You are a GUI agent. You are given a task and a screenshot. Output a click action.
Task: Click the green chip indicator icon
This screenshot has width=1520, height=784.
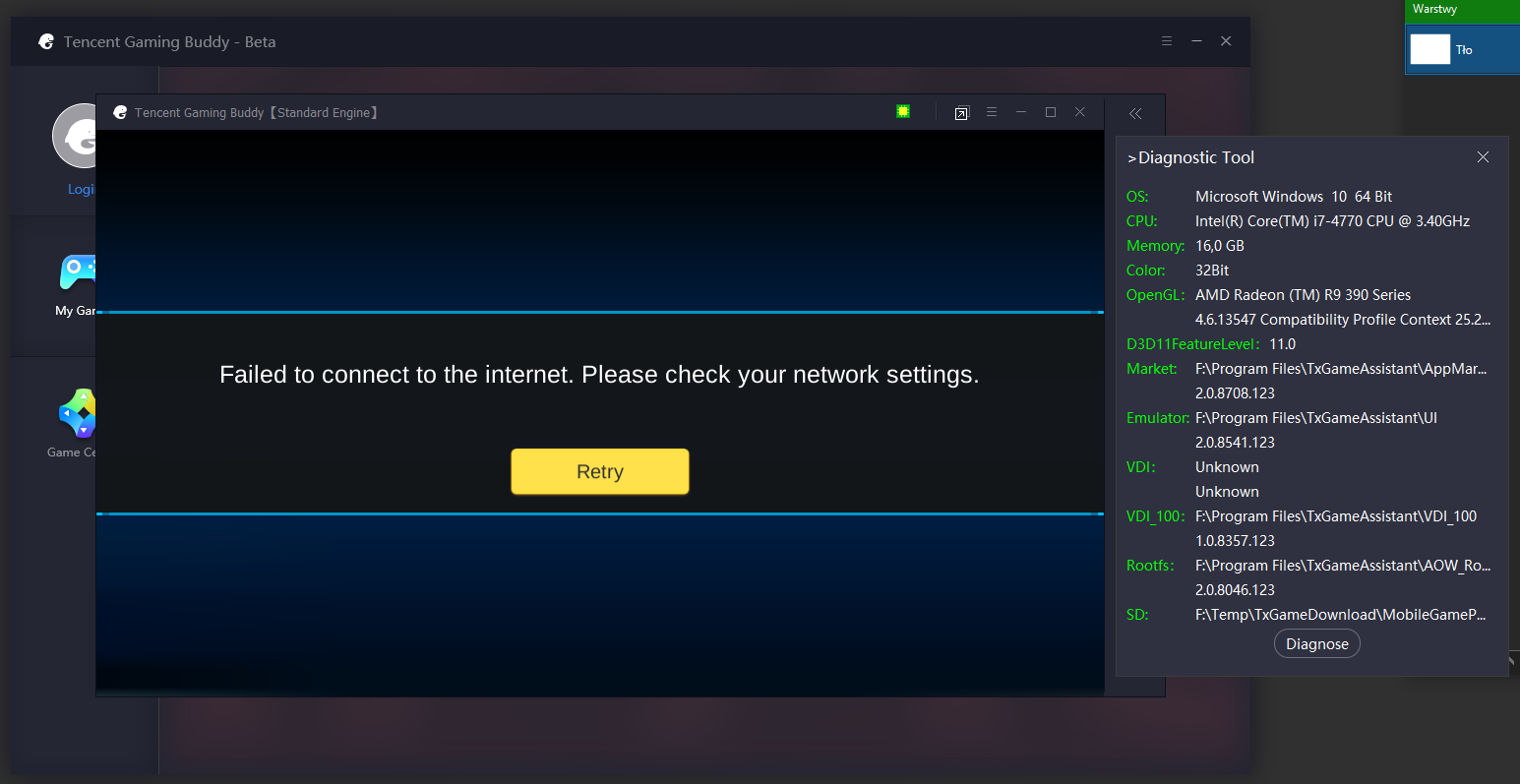pos(903,111)
